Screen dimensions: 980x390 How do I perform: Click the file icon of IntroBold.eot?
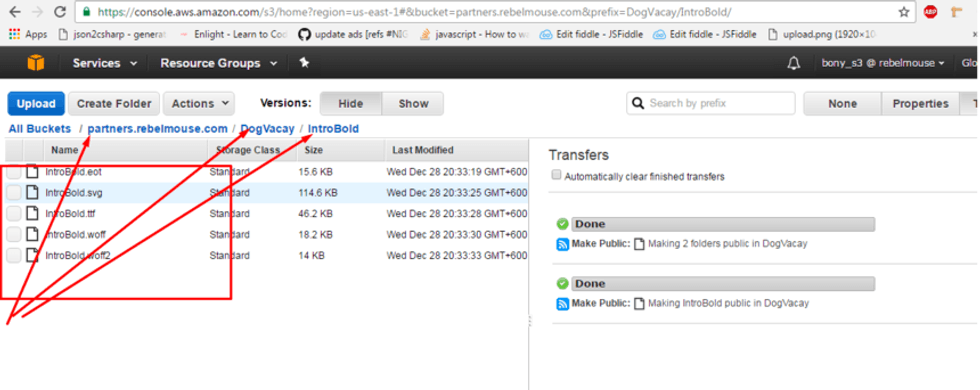tap(32, 172)
